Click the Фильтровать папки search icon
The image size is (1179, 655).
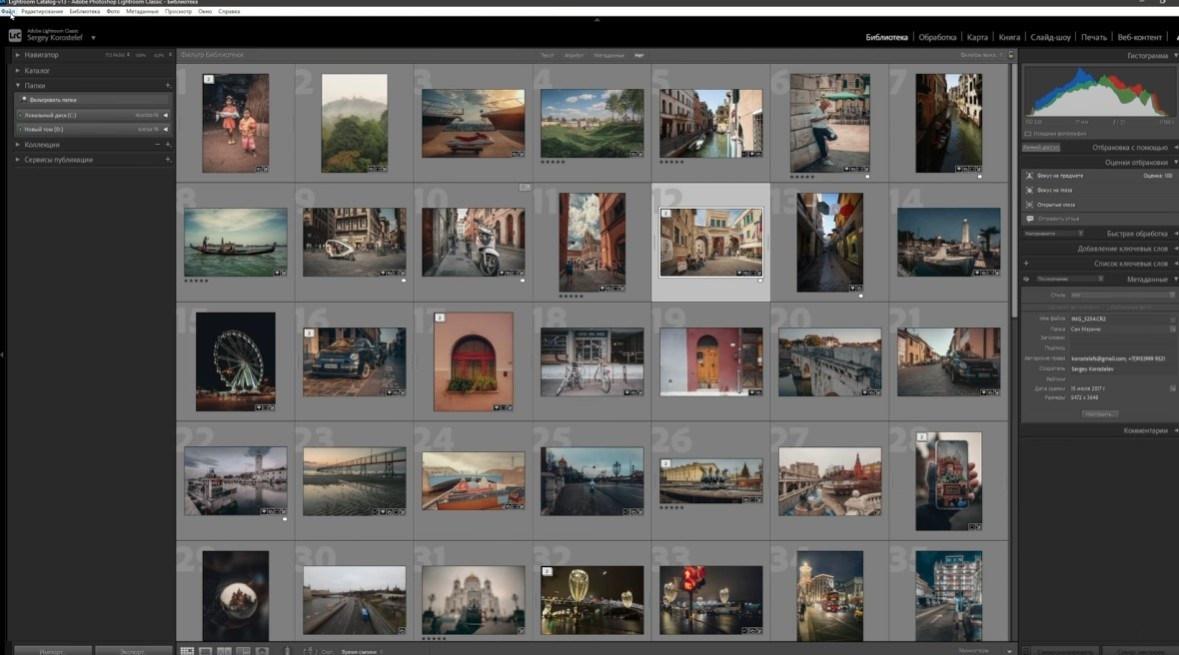pyautogui.click(x=24, y=99)
